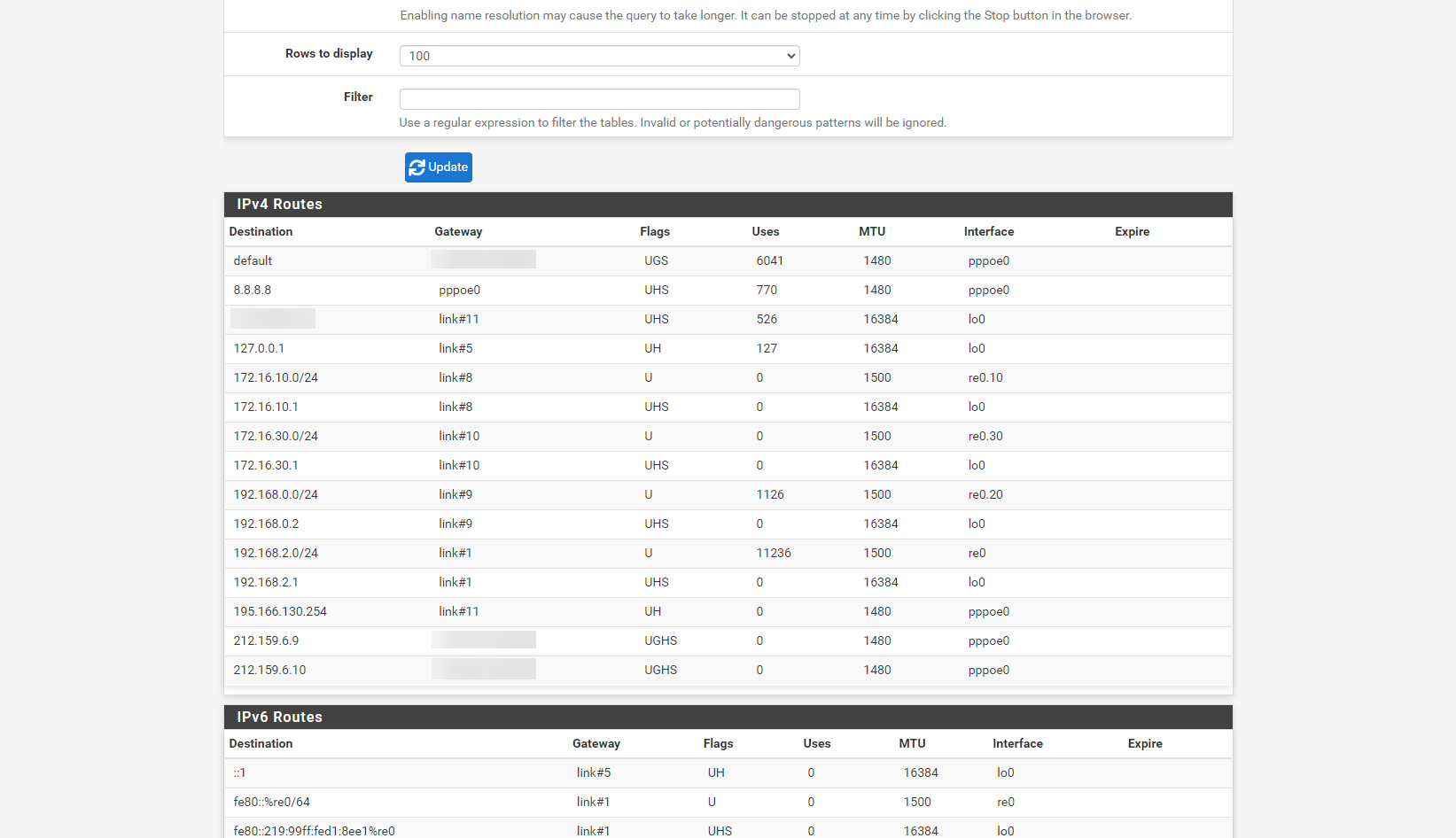
Task: Open the Rows to display dropdown
Action: point(599,56)
